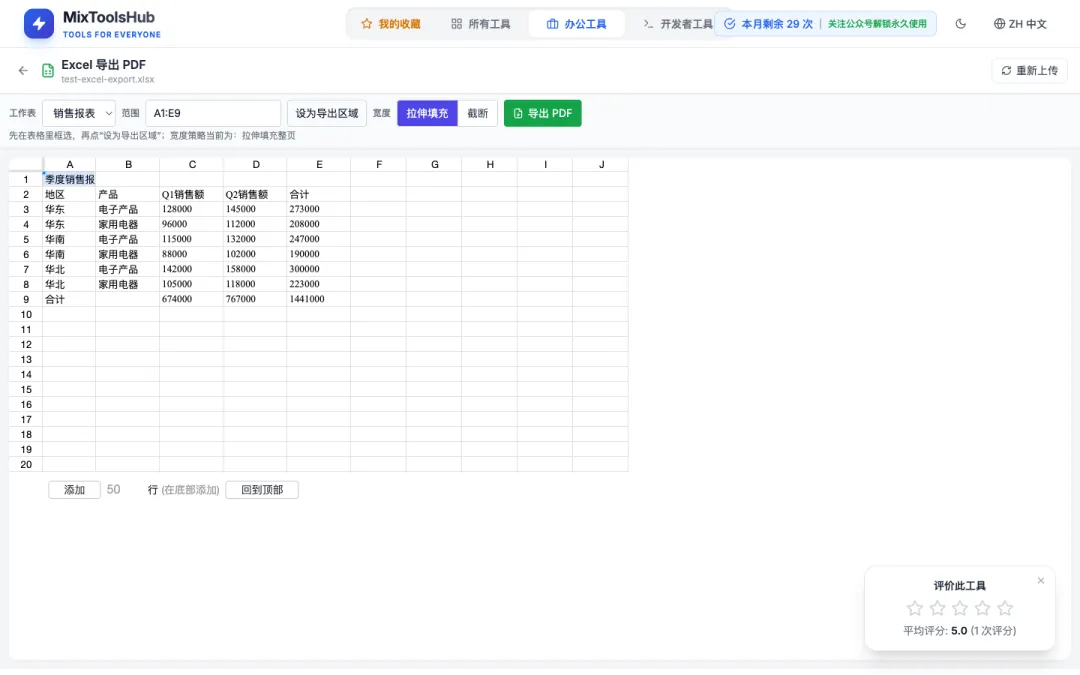Click the Q1销售额 header cell

pyautogui.click(x=191, y=194)
